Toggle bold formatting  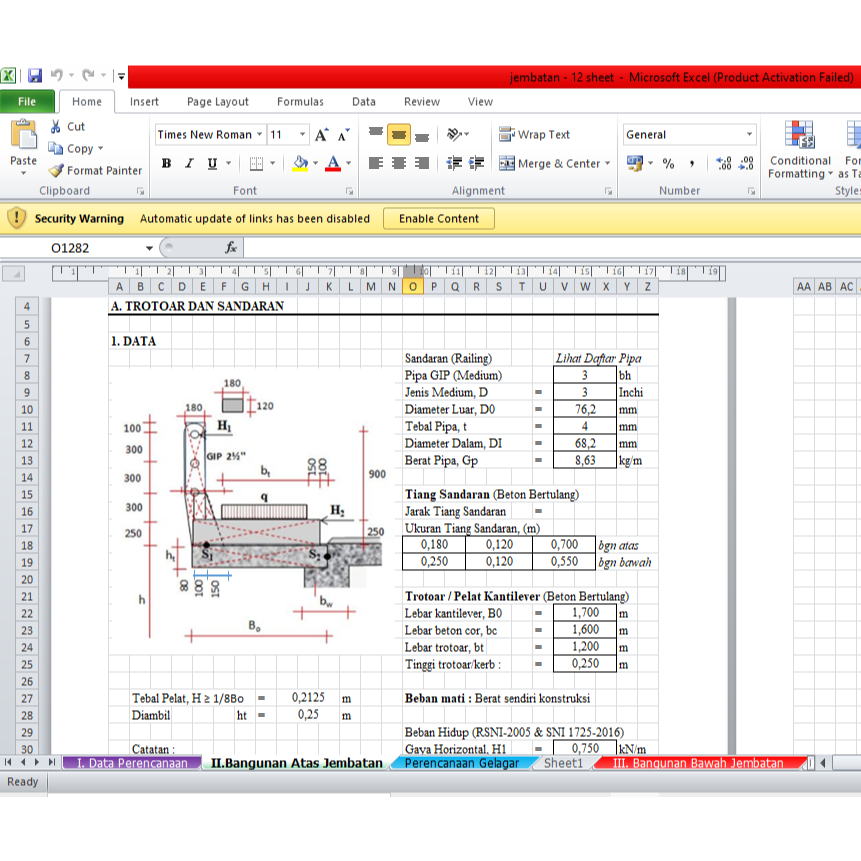click(166, 164)
